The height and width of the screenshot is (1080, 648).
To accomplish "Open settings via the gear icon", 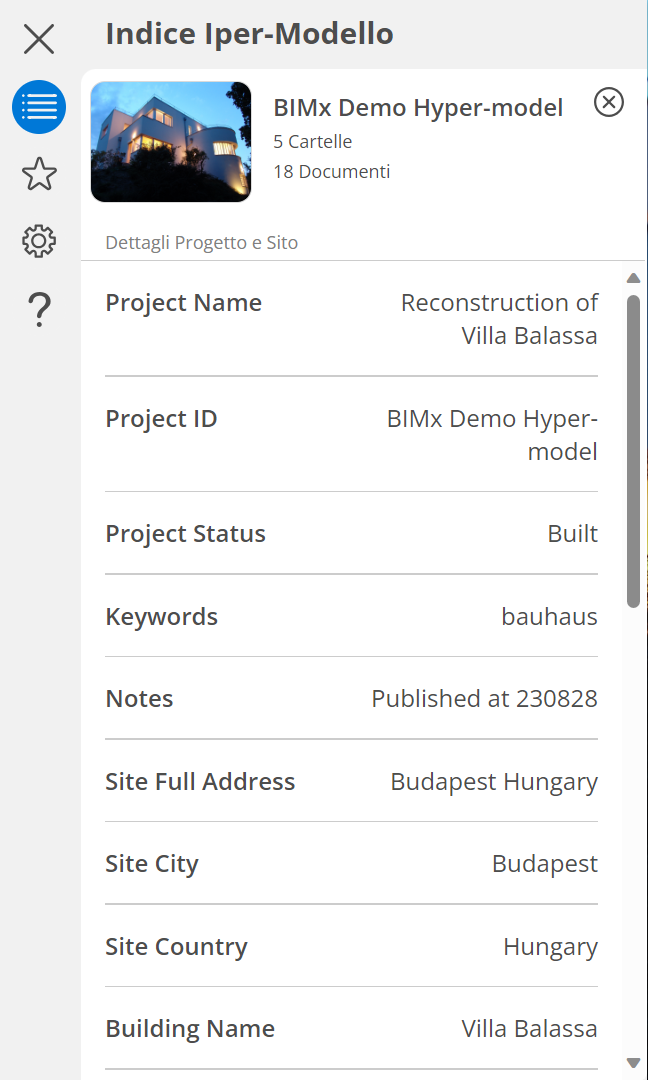I will [x=39, y=241].
